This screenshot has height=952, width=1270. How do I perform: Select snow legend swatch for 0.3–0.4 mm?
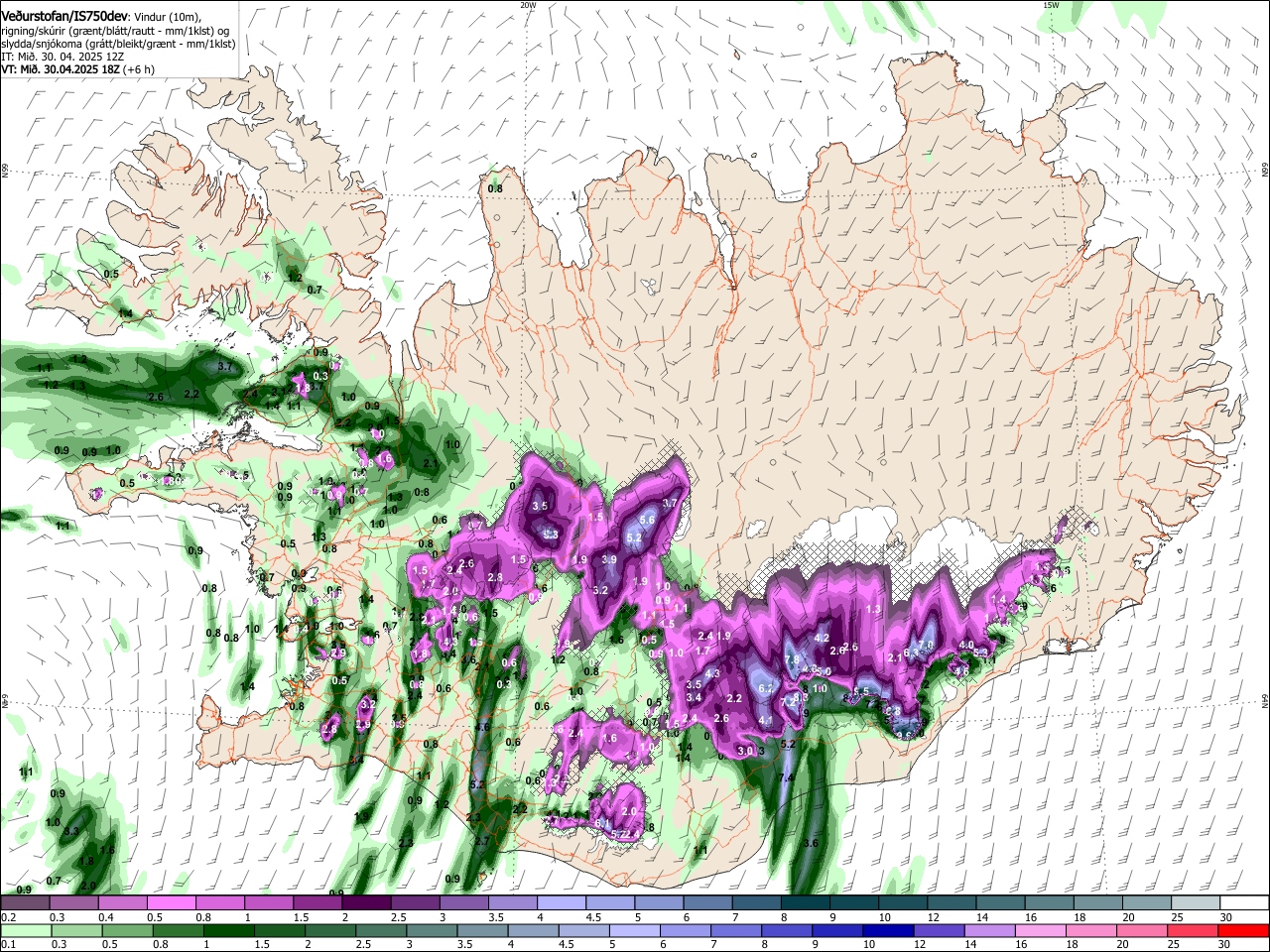pyautogui.click(x=73, y=902)
